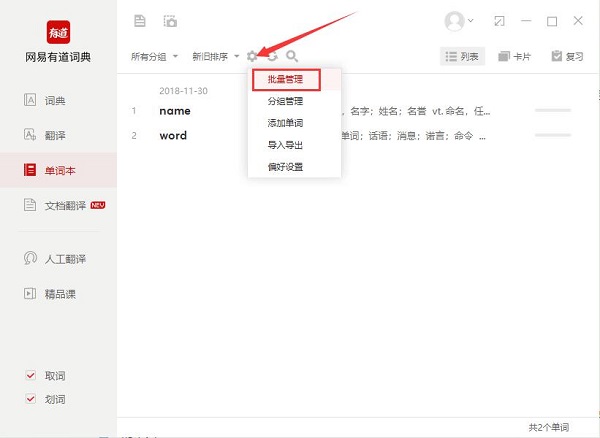600x438 pixels.
Task: Open the 精品课 courses section
Action: click(57, 294)
